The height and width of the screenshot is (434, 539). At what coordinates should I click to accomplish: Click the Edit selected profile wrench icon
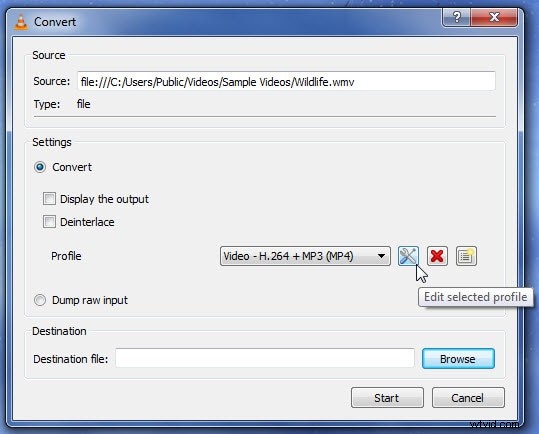click(408, 256)
